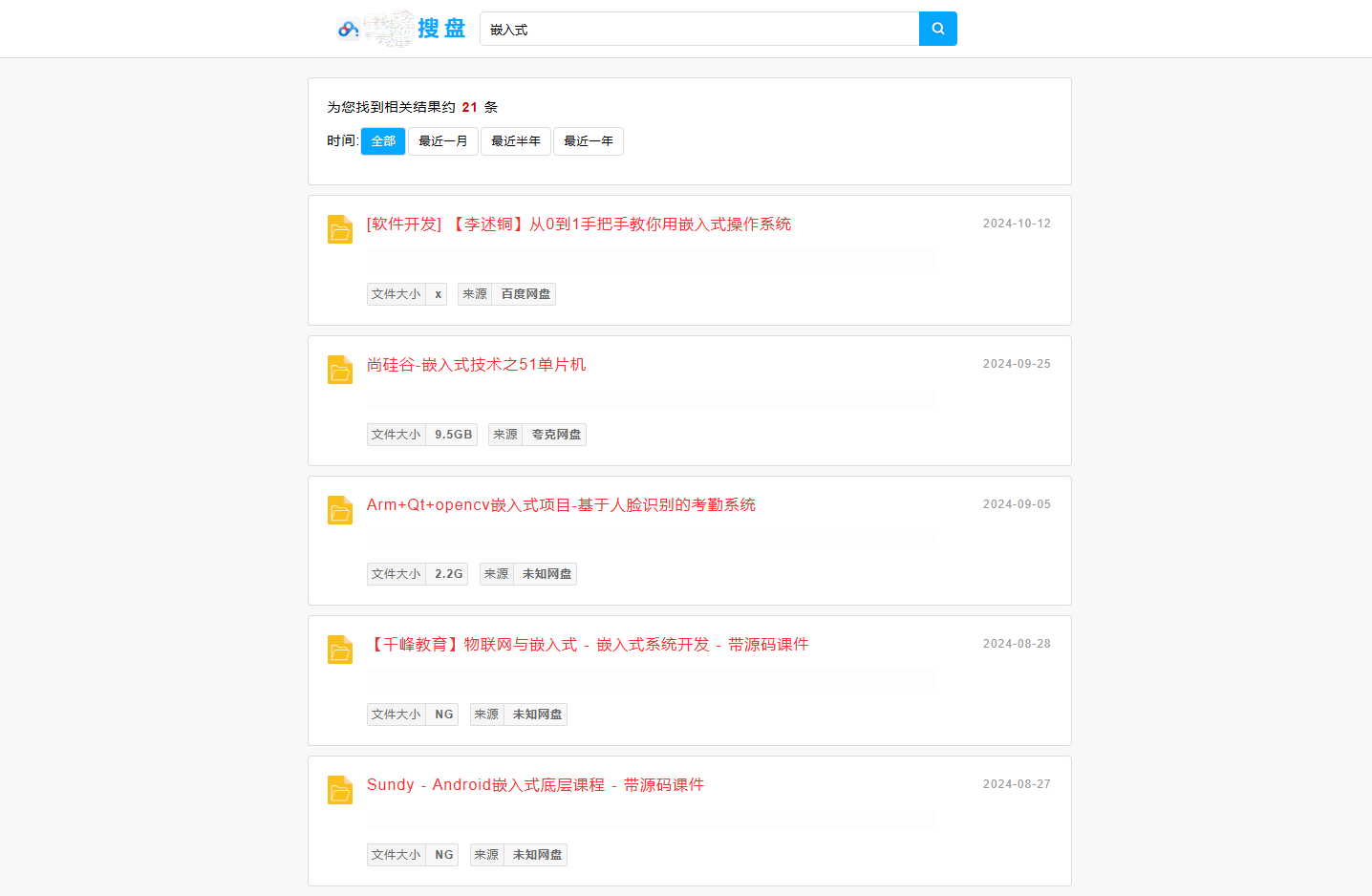
Task: Click the 搜盘 site logo
Action: [401, 29]
